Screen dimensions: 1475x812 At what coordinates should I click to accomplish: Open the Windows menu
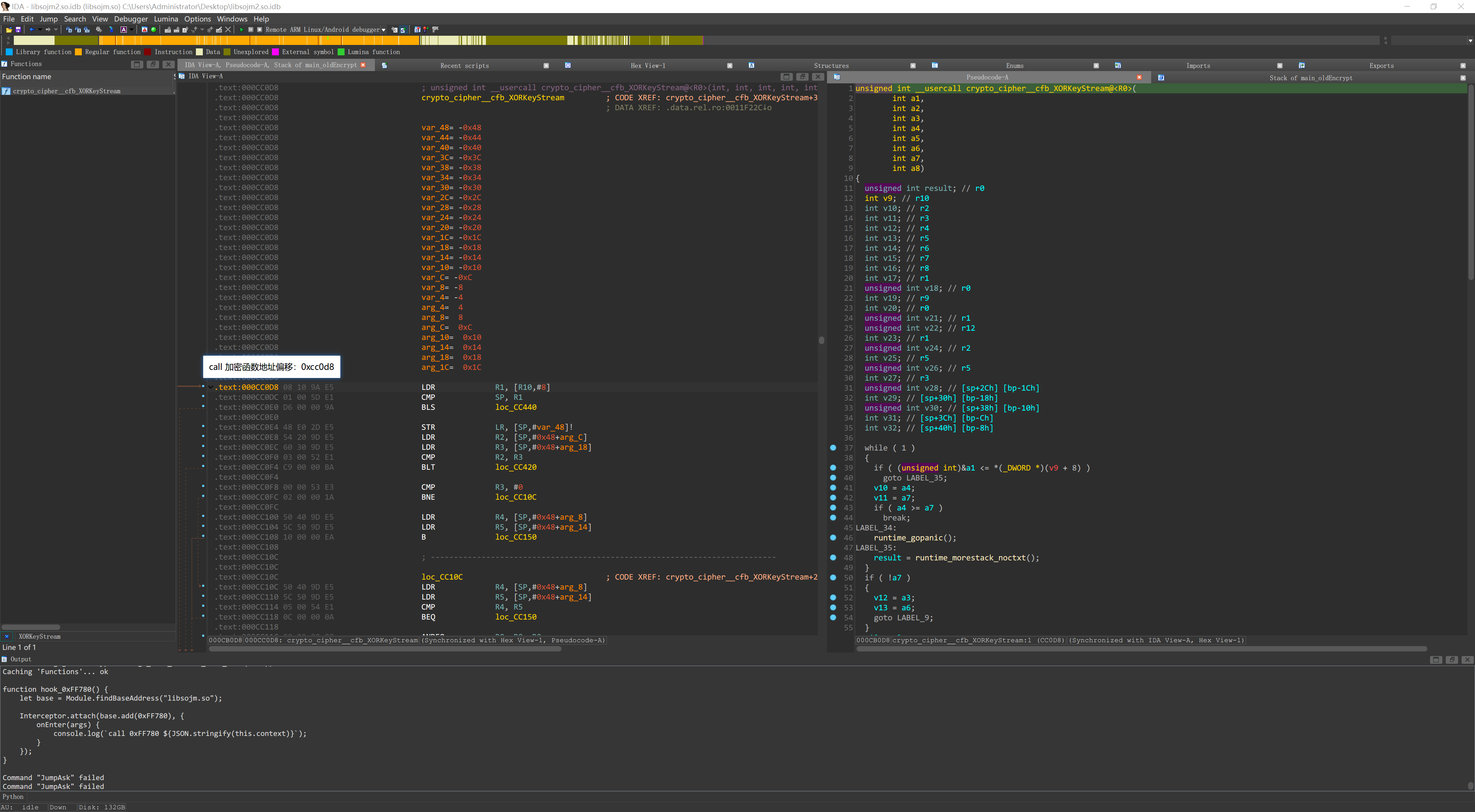click(x=232, y=19)
